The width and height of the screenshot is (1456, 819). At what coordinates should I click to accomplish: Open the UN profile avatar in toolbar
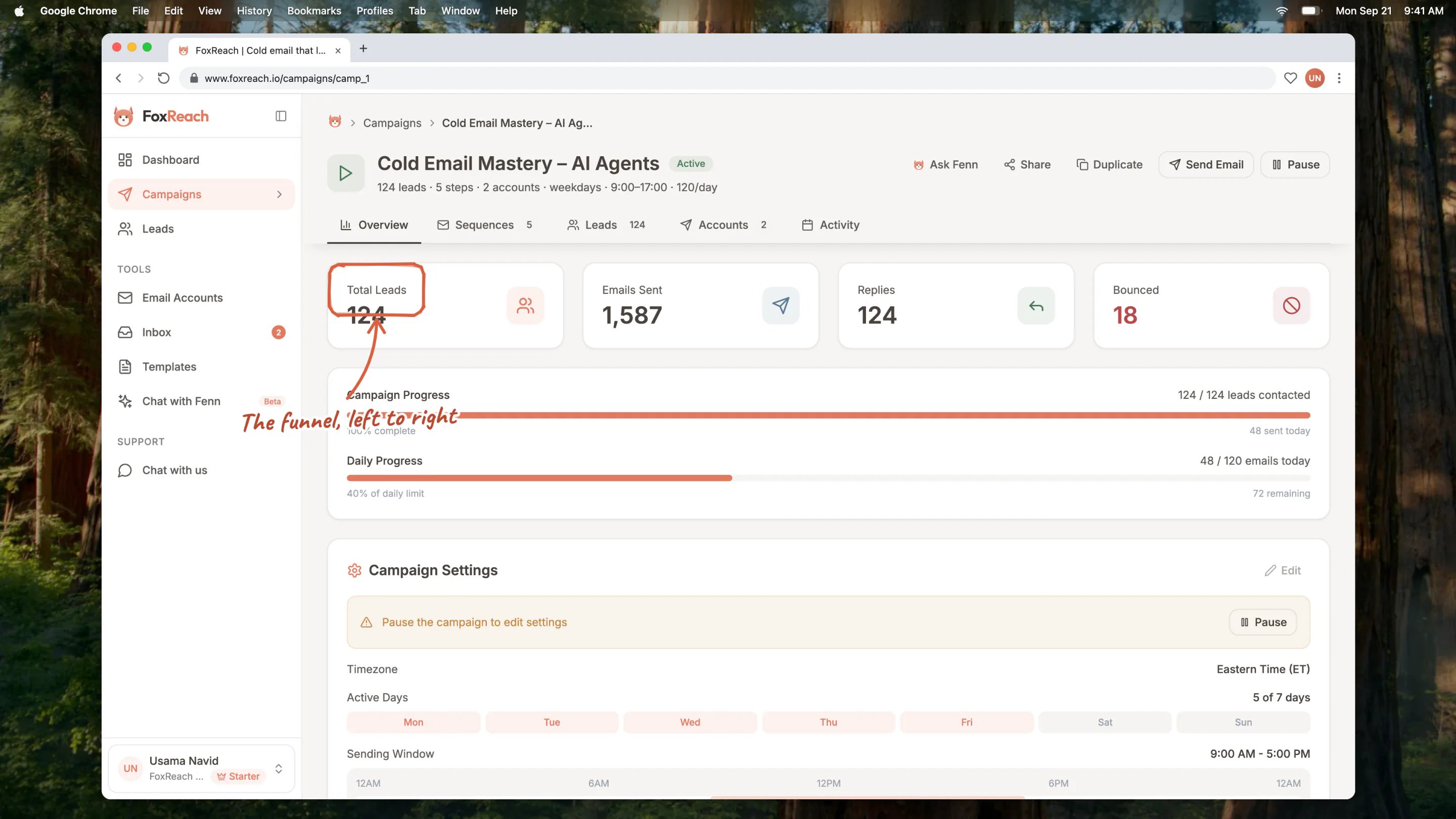point(1314,78)
